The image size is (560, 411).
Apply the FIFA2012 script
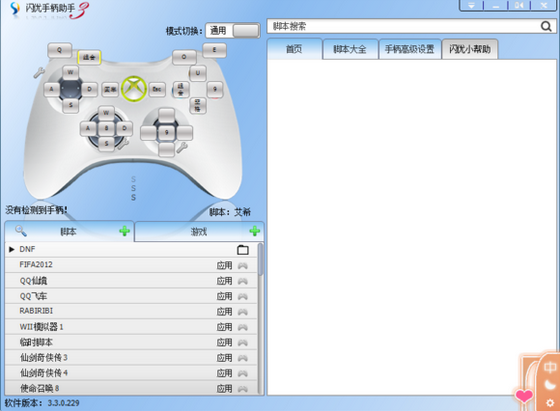[x=225, y=265]
